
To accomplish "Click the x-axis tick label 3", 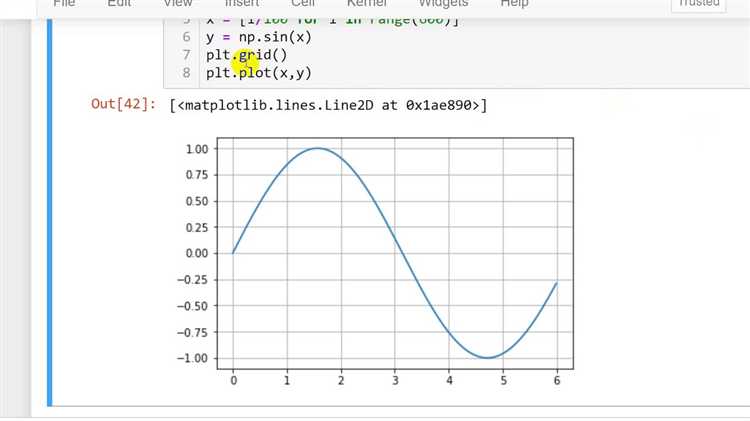I will 395,380.
